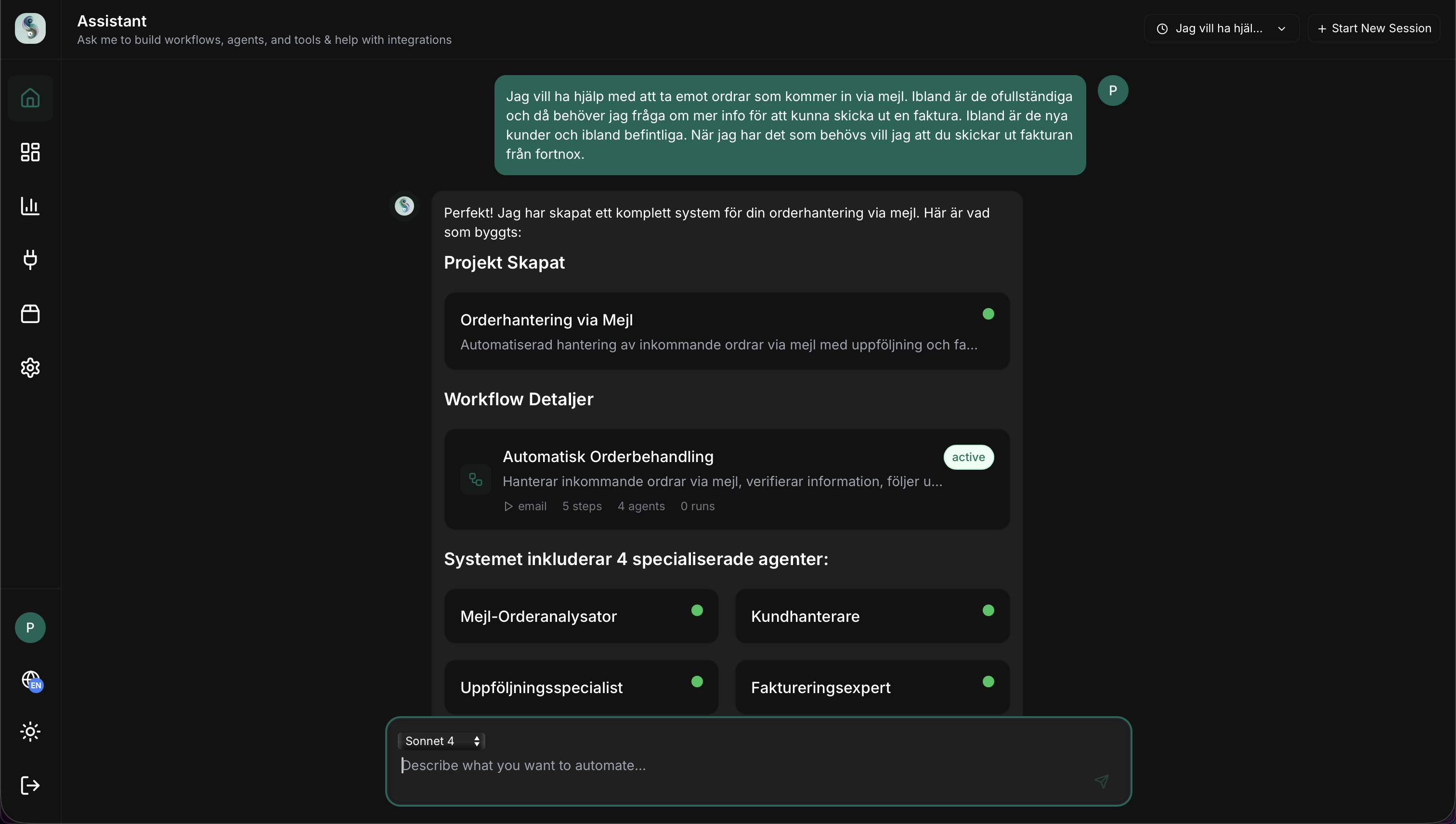1456x824 pixels.
Task: Open the dashboard grid icon in sidebar
Action: pos(30,152)
